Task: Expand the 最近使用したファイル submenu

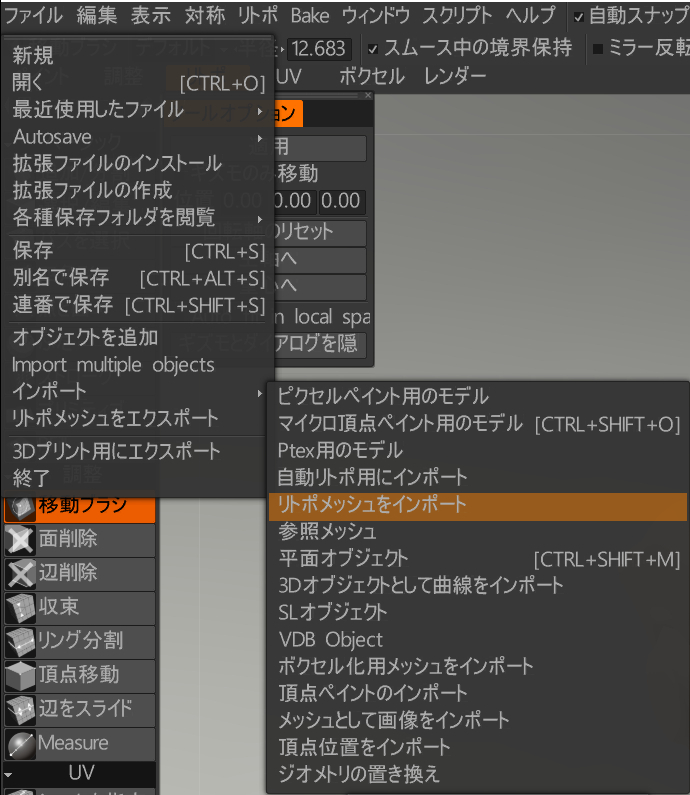Action: (x=138, y=110)
